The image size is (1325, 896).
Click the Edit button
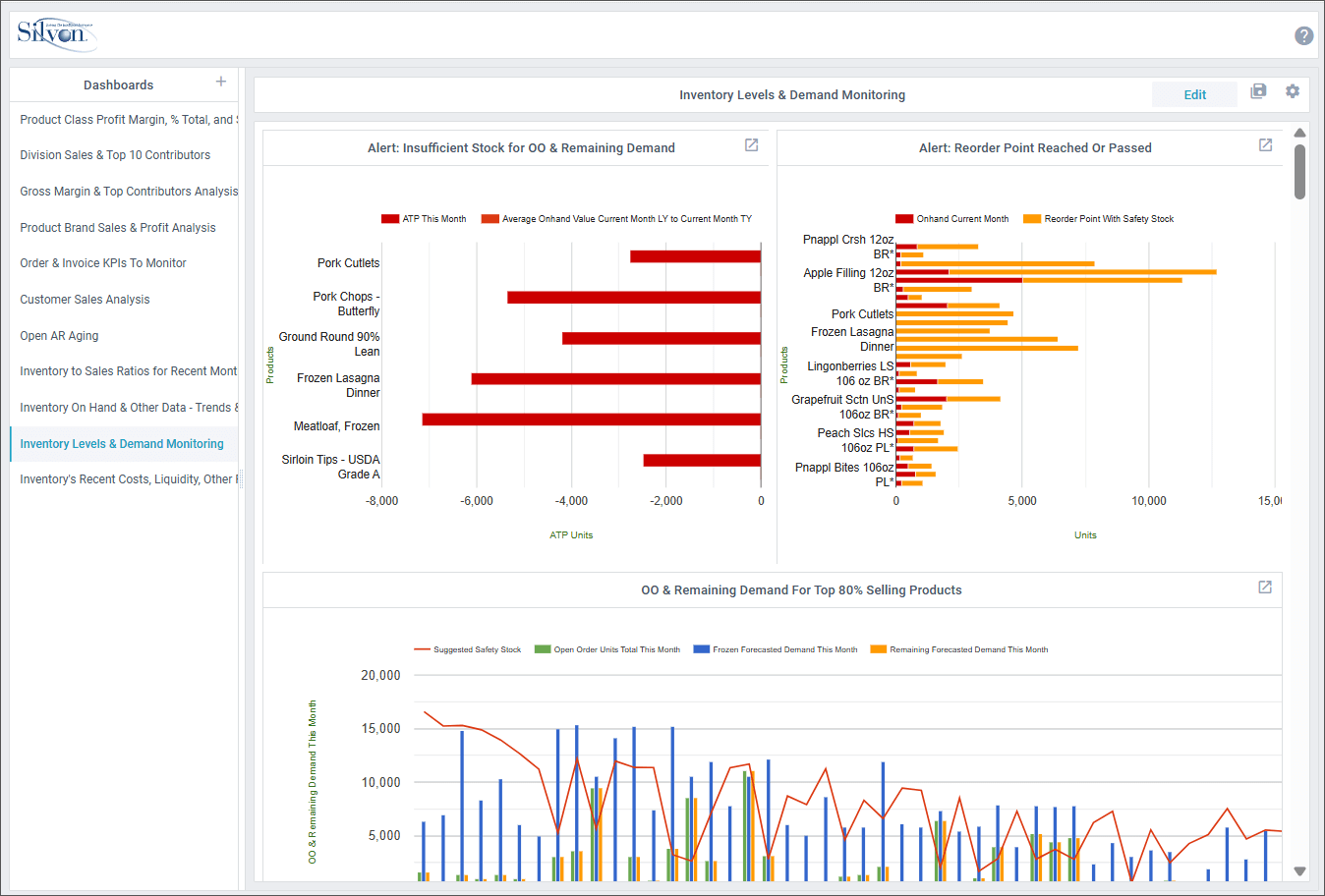click(x=1194, y=94)
